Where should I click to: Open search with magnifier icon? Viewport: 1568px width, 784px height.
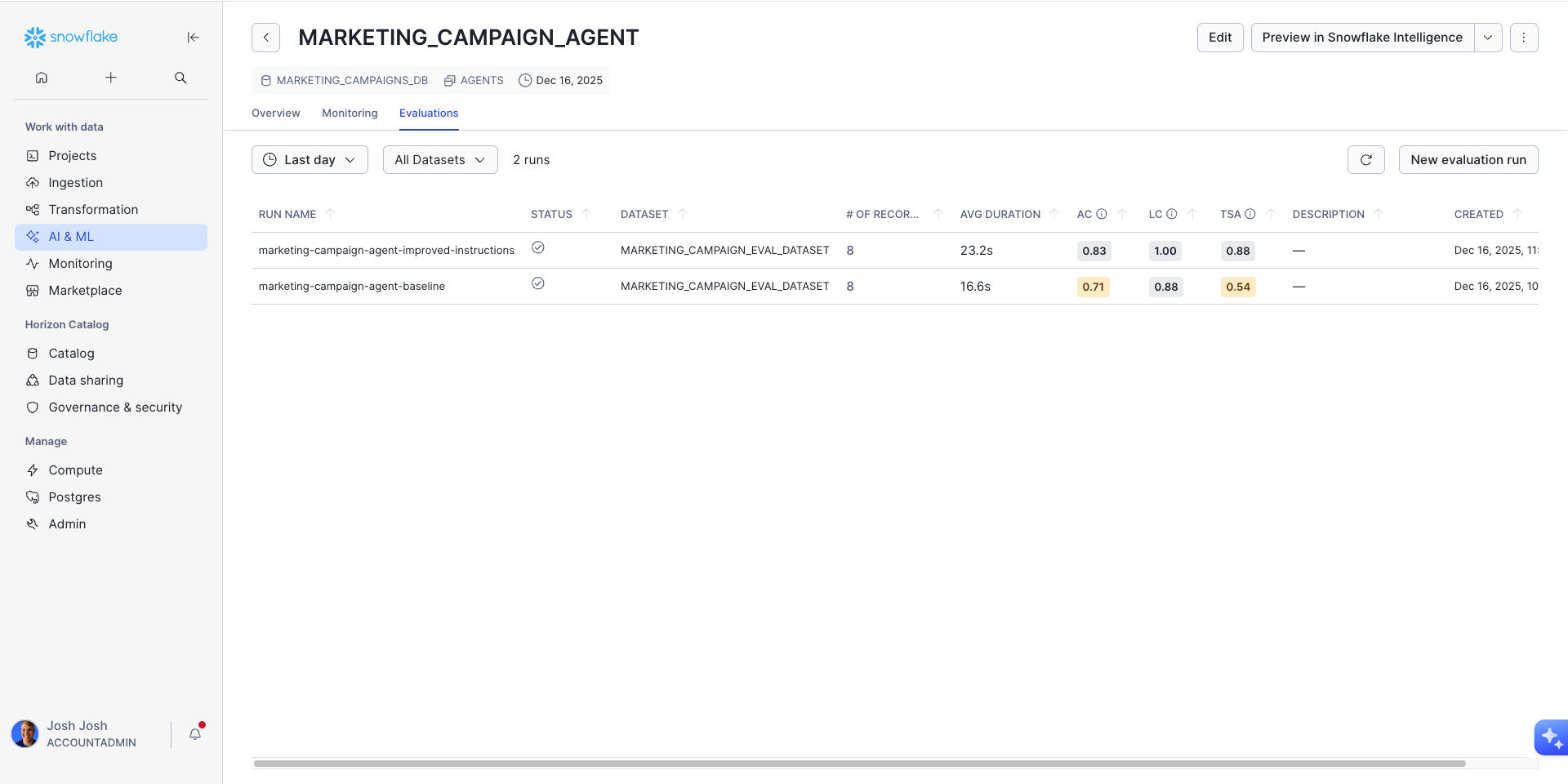[x=180, y=78]
